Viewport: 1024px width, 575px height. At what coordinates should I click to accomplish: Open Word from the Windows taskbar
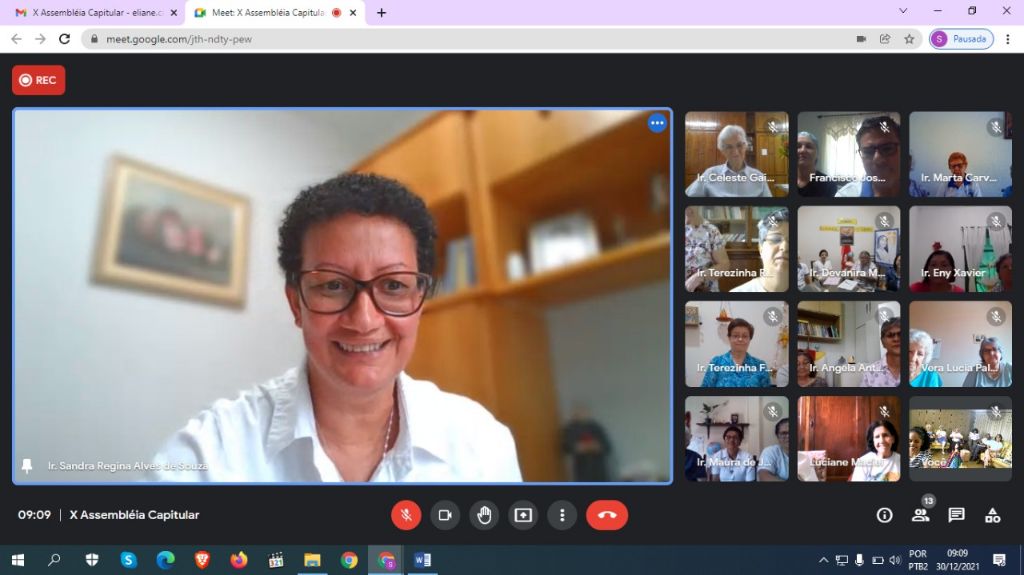pos(422,560)
